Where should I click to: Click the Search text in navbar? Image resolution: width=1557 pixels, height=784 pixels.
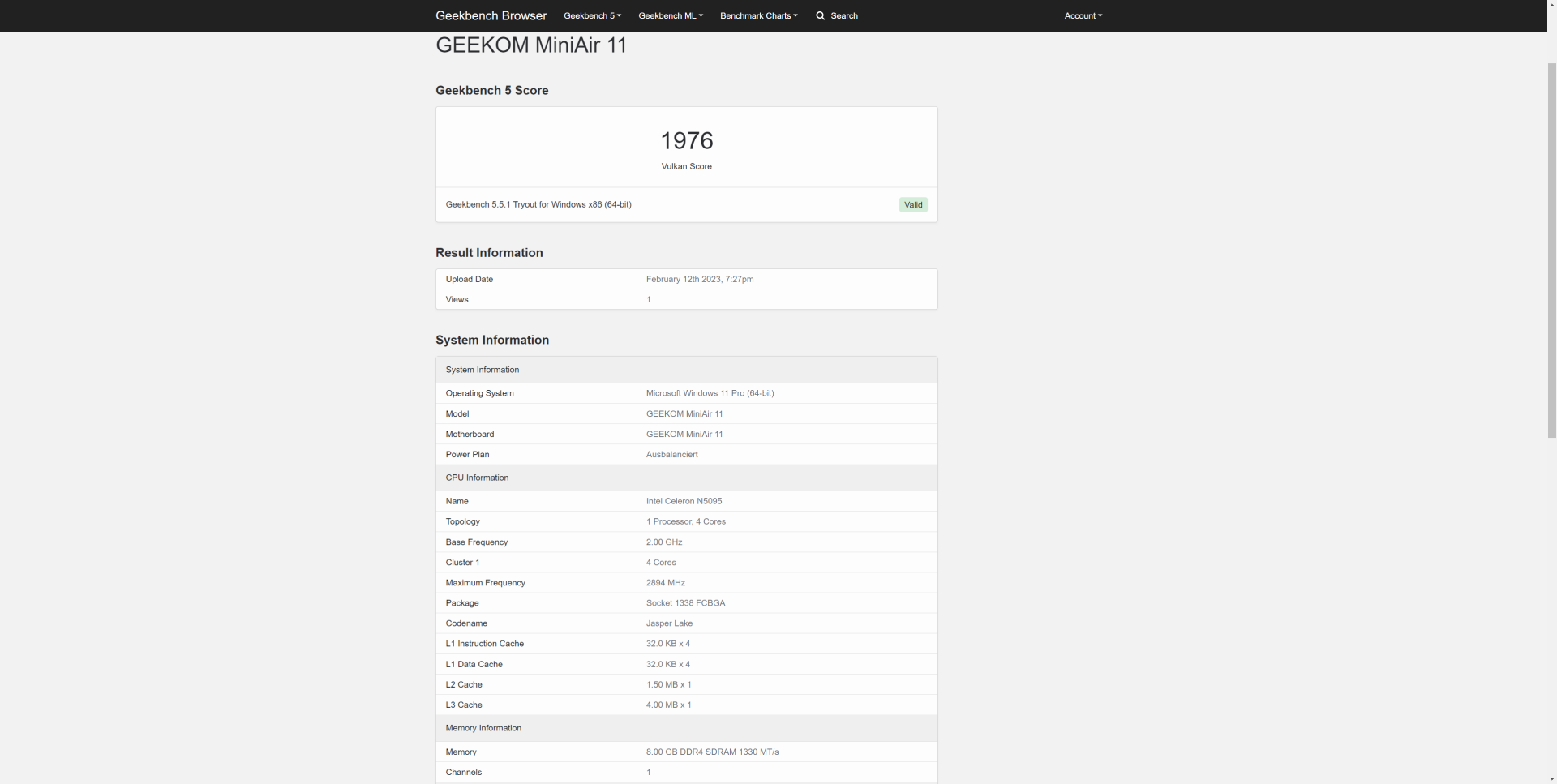(844, 15)
